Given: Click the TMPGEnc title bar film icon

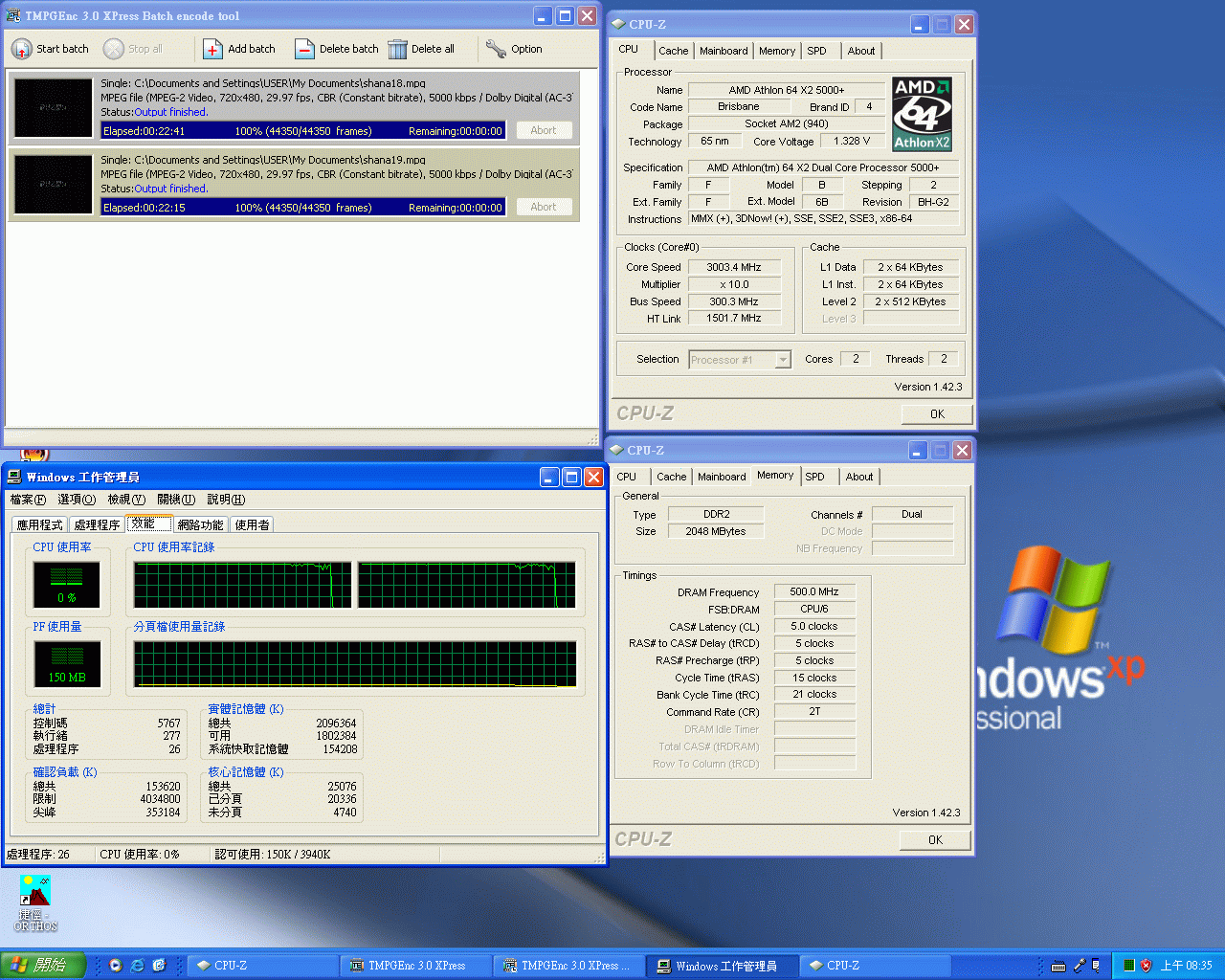Looking at the screenshot, I should 13,16.
